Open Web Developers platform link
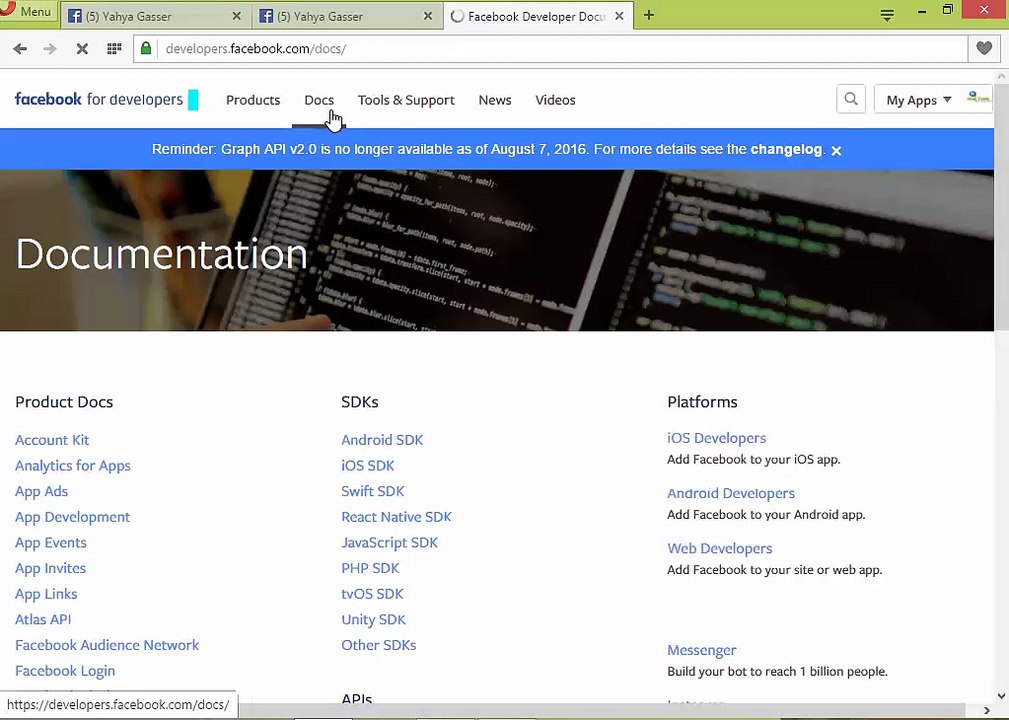Viewport: 1009px width, 720px height. click(x=719, y=549)
